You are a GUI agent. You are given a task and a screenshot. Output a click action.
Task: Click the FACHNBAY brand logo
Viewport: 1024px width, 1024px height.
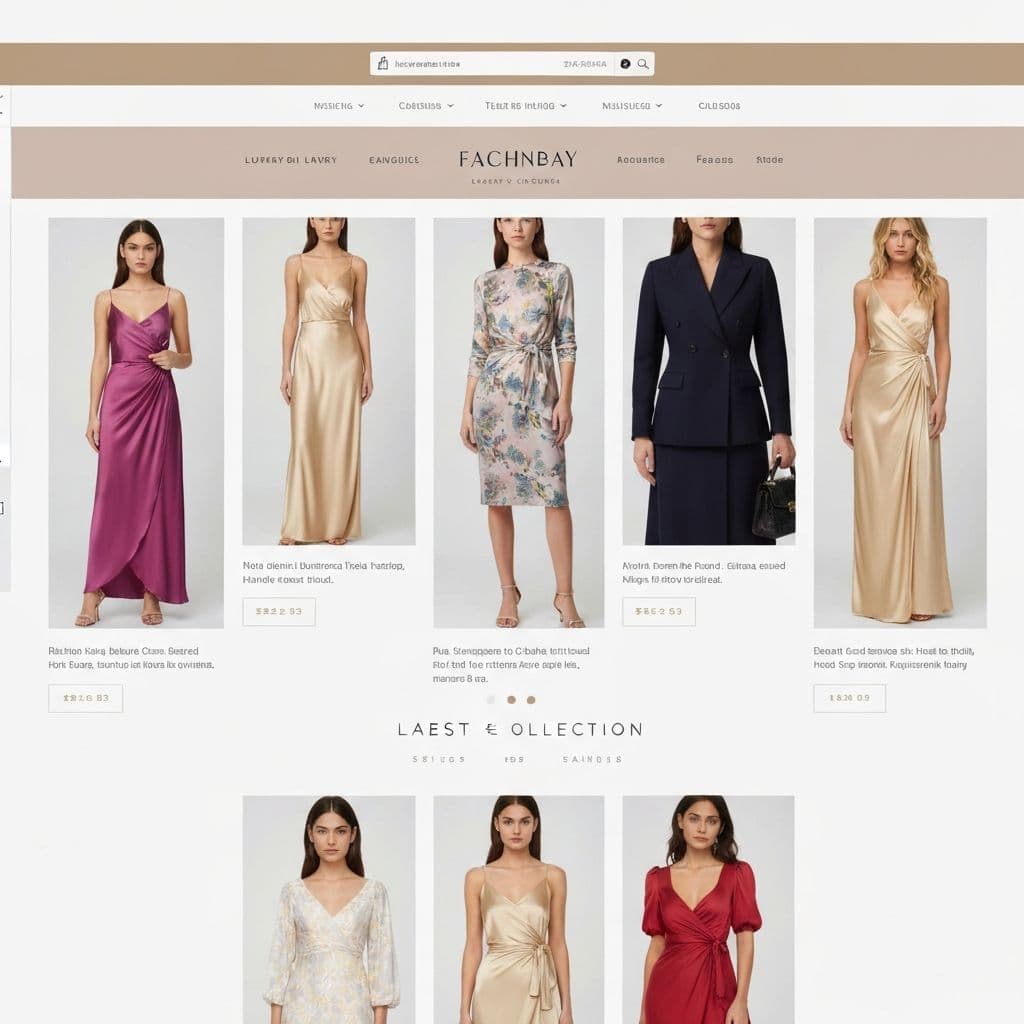(x=517, y=157)
